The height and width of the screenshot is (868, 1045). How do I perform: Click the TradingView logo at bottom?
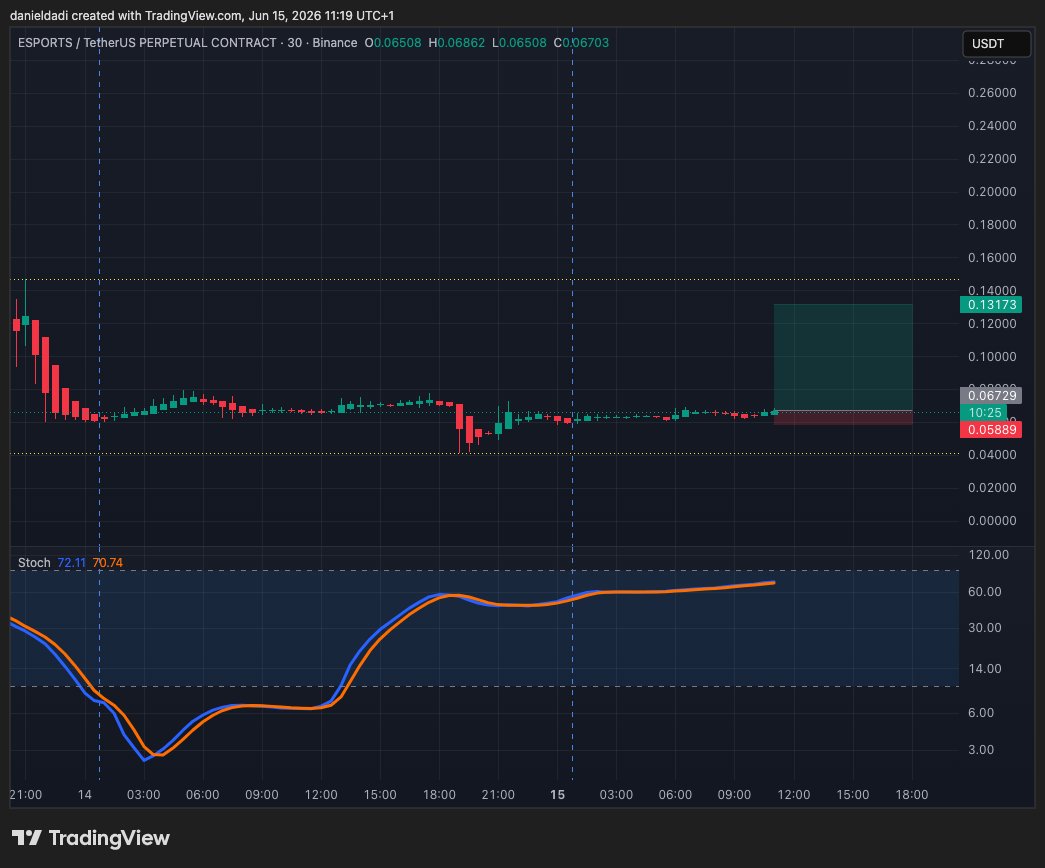click(x=91, y=838)
